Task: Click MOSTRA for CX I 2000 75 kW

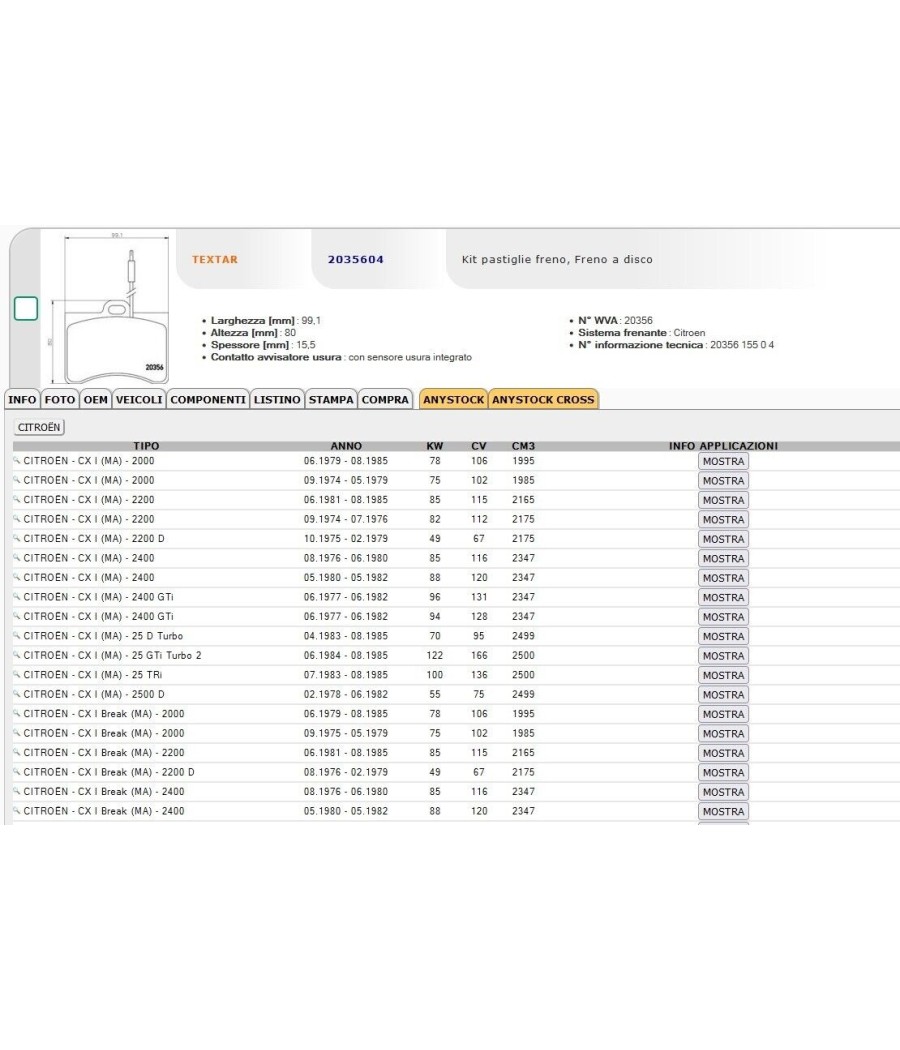Action: 723,481
